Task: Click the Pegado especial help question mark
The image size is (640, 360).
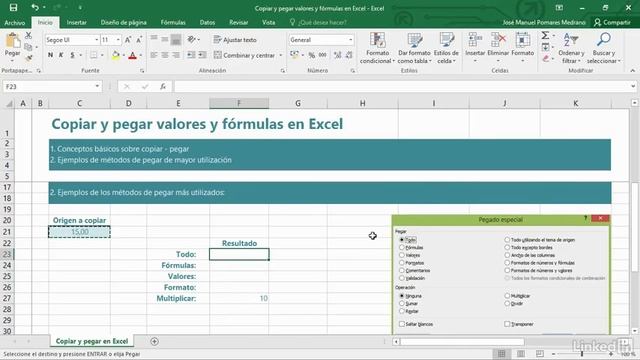Action: point(585,219)
